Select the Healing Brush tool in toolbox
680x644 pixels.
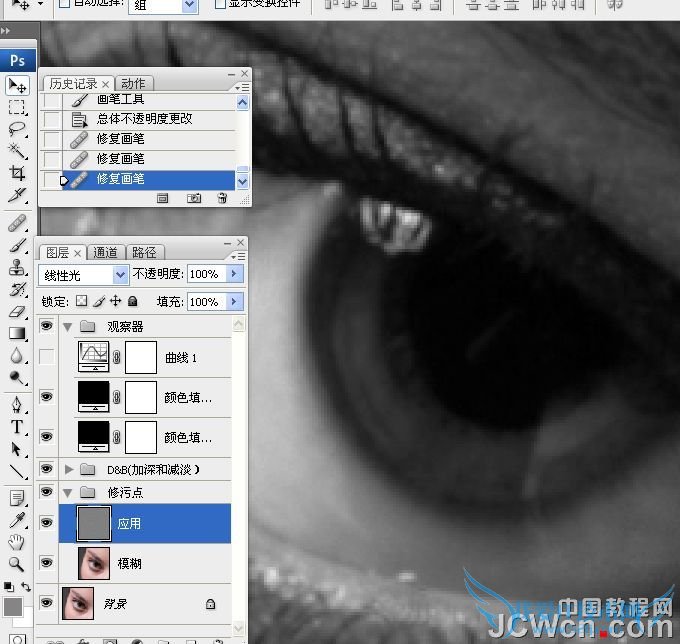pyautogui.click(x=17, y=223)
